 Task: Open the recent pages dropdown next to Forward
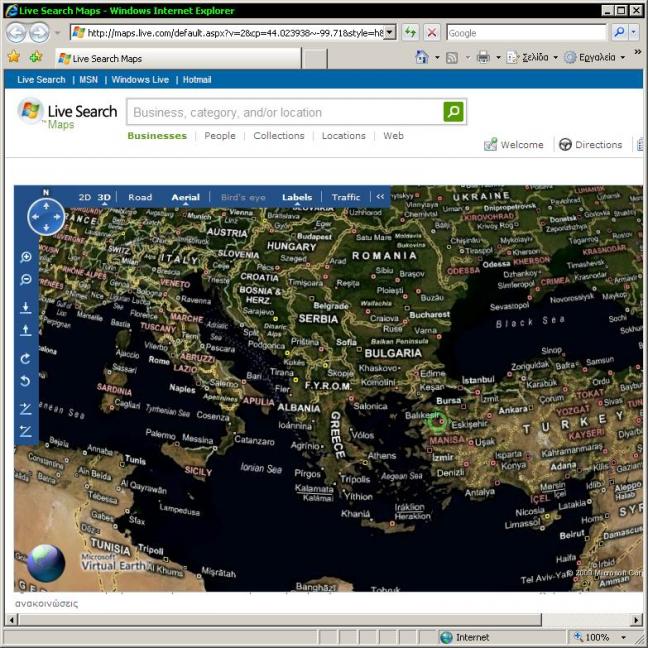(57, 33)
